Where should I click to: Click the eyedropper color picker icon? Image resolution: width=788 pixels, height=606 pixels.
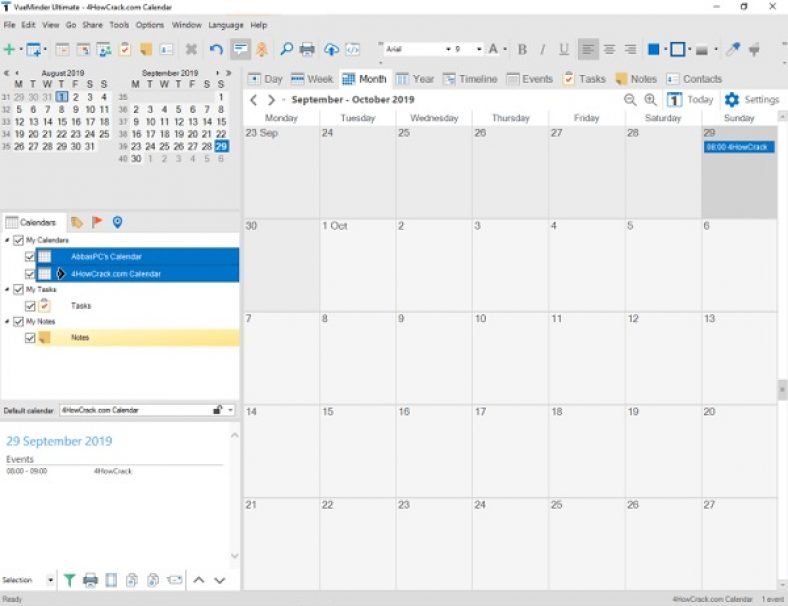pyautogui.click(x=733, y=49)
